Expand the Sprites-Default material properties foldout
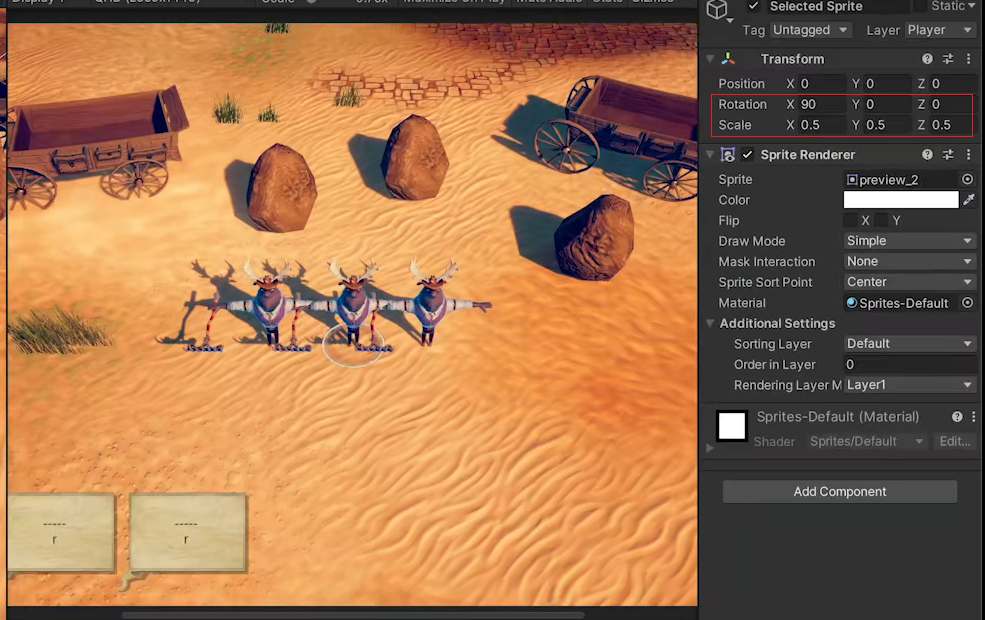Screen dimensions: 985x620 [x=710, y=448]
